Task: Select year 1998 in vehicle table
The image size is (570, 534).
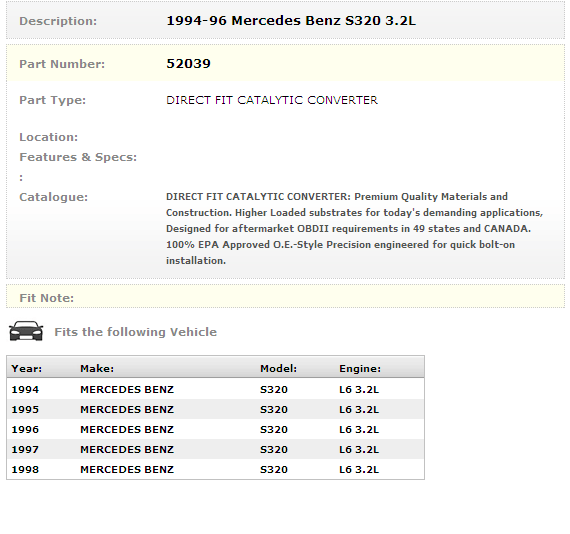Action: coord(25,470)
